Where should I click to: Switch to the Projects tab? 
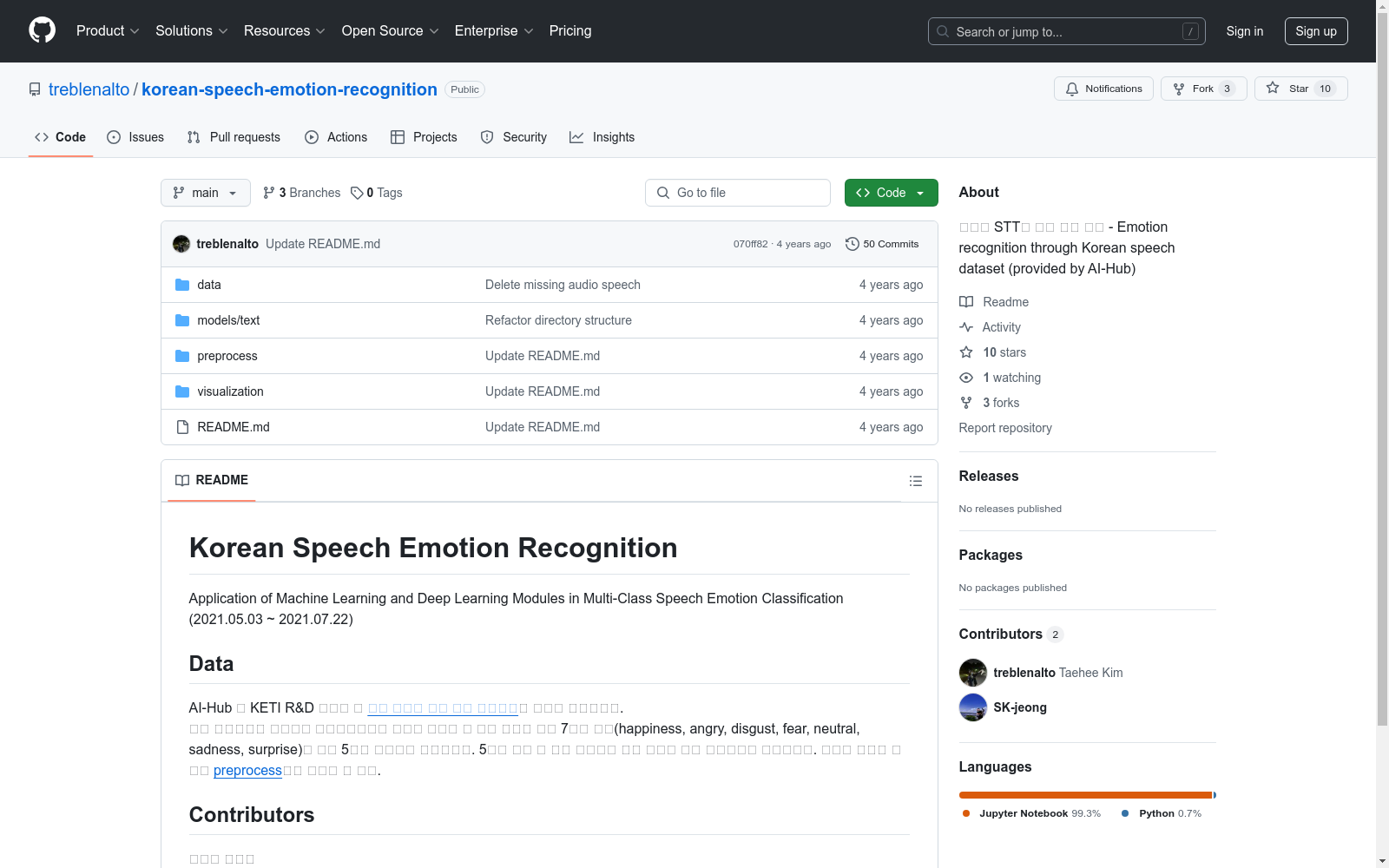click(424, 137)
